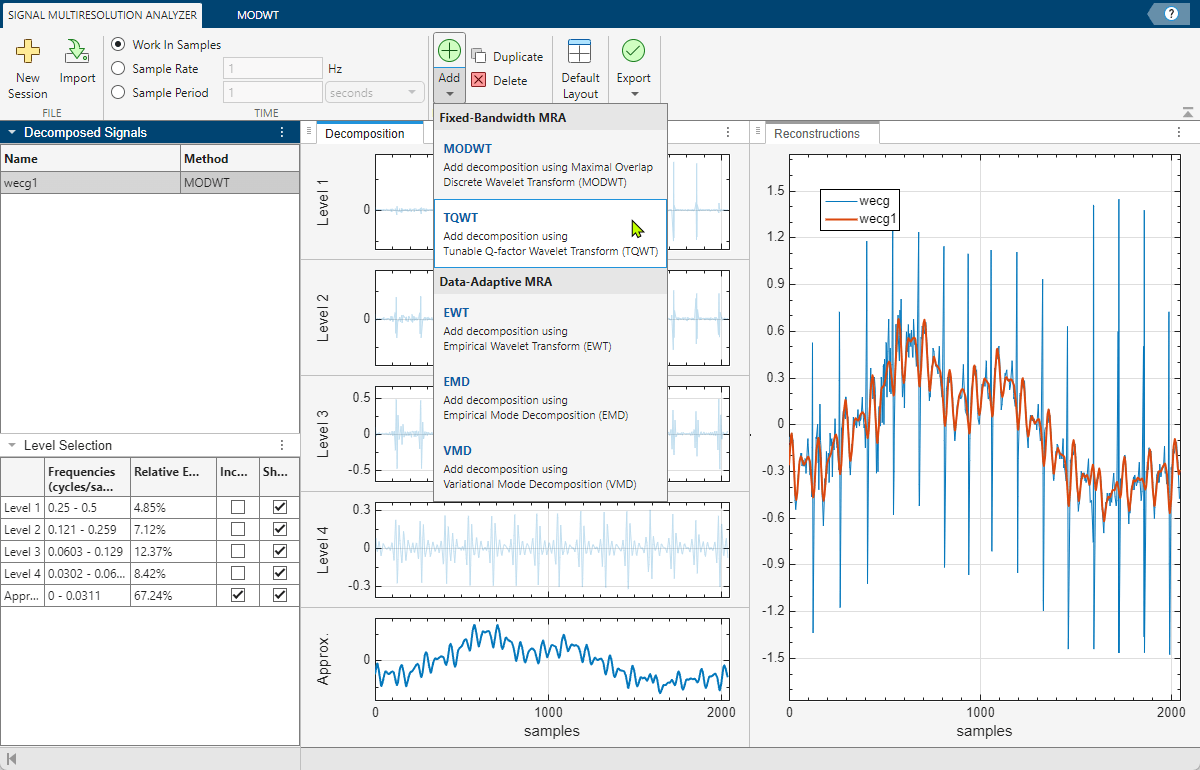
Task: Click inside the Hz input field
Action: click(272, 68)
